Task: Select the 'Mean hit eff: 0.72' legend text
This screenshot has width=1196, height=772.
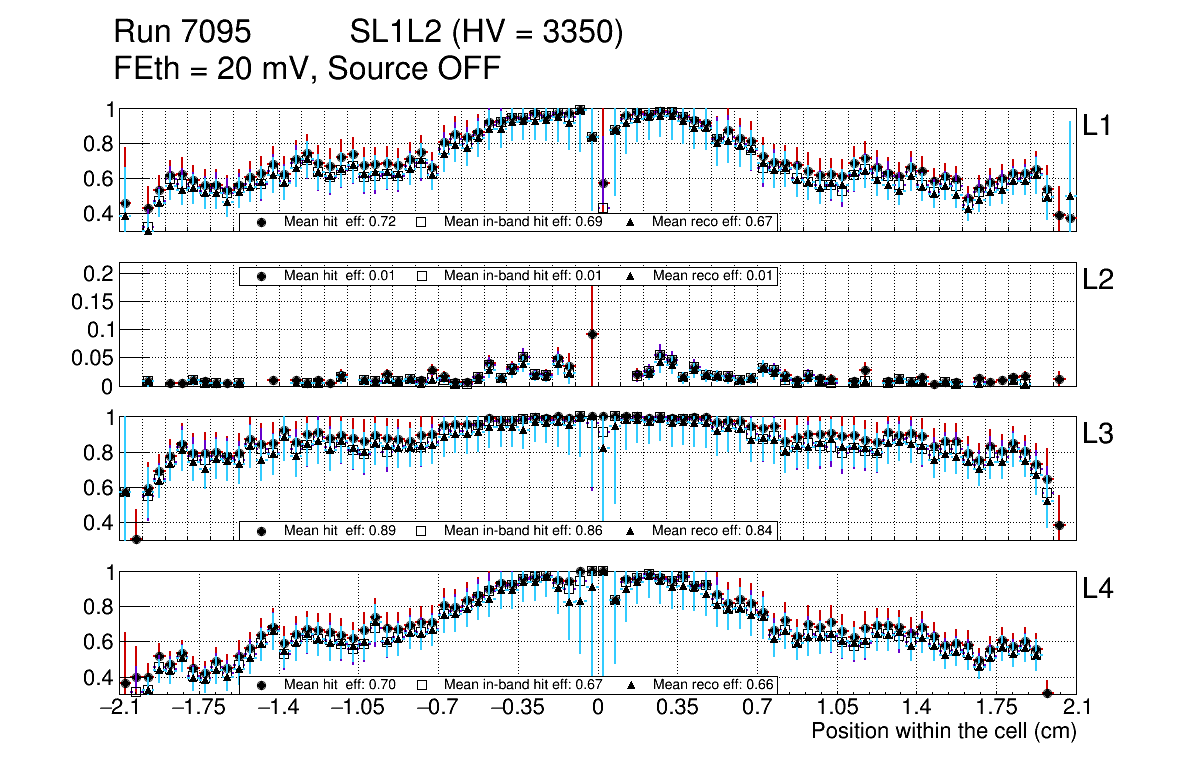Action: click(334, 222)
